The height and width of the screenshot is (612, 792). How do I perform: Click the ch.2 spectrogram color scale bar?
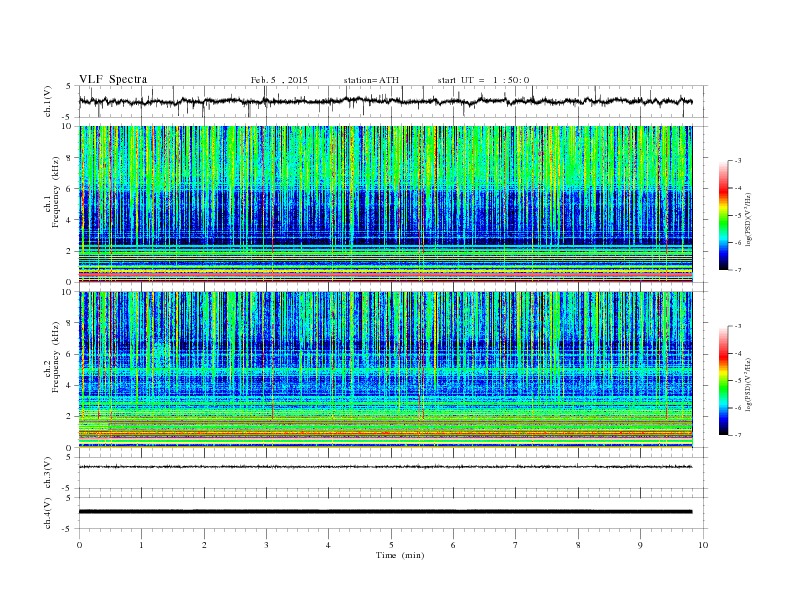(723, 380)
